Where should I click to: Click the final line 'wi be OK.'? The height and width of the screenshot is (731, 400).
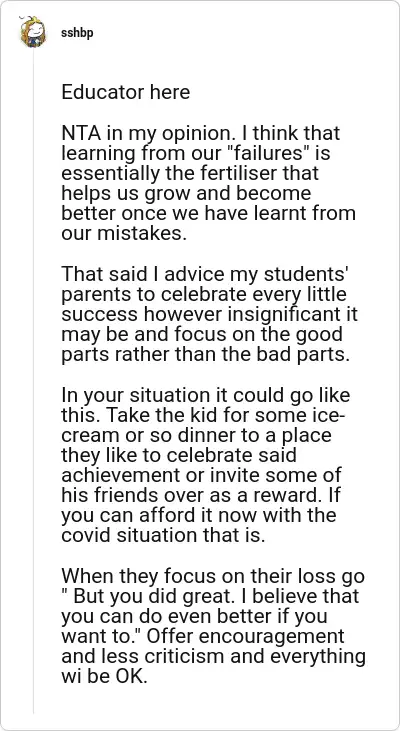(104, 676)
